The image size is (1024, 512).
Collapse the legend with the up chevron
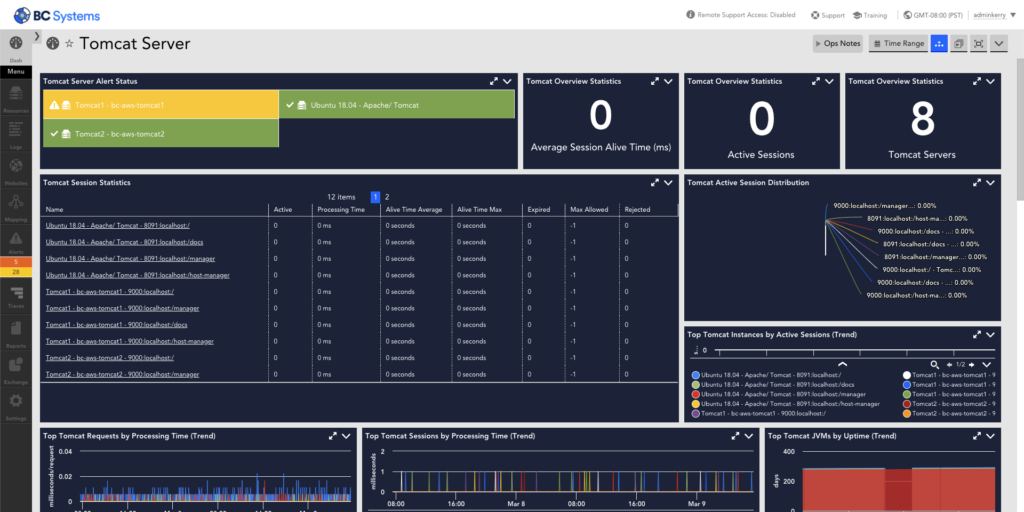(842, 364)
